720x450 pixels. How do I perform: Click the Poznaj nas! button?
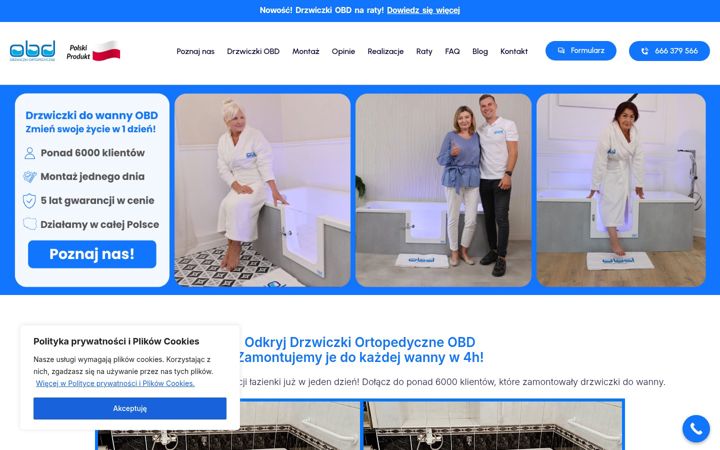(92, 254)
